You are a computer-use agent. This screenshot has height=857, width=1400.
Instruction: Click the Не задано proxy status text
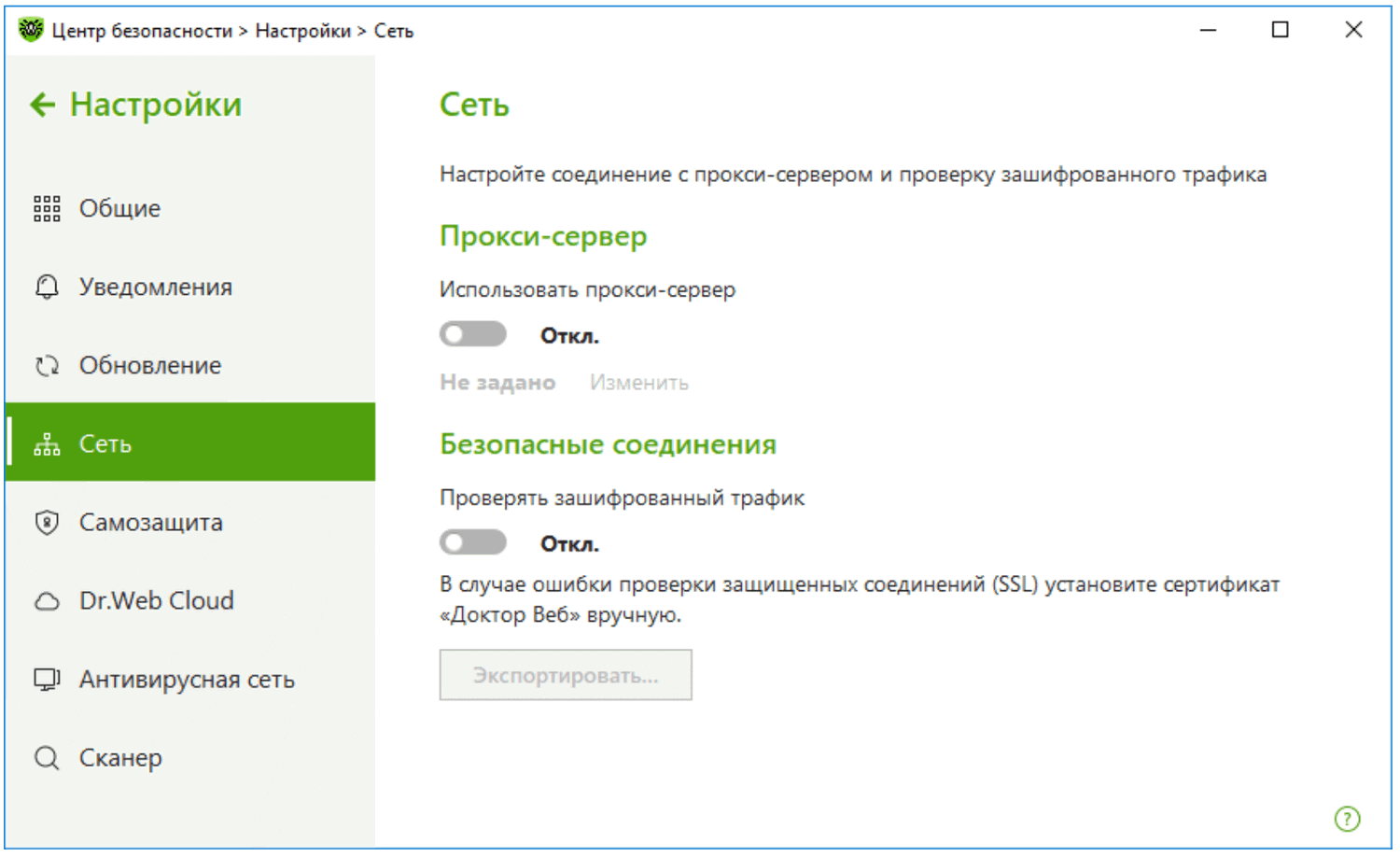pyautogui.click(x=497, y=383)
